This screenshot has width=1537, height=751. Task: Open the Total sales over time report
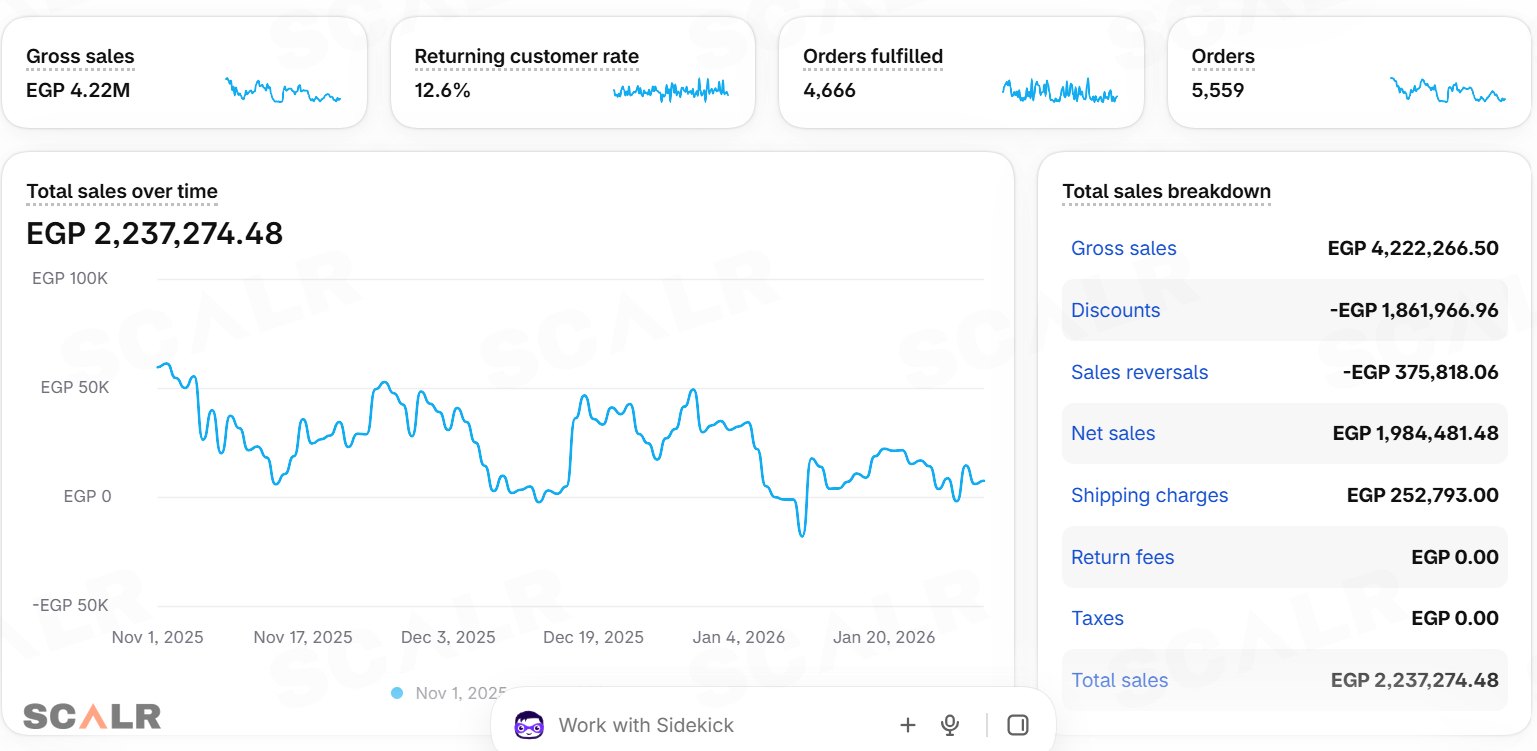tap(122, 192)
